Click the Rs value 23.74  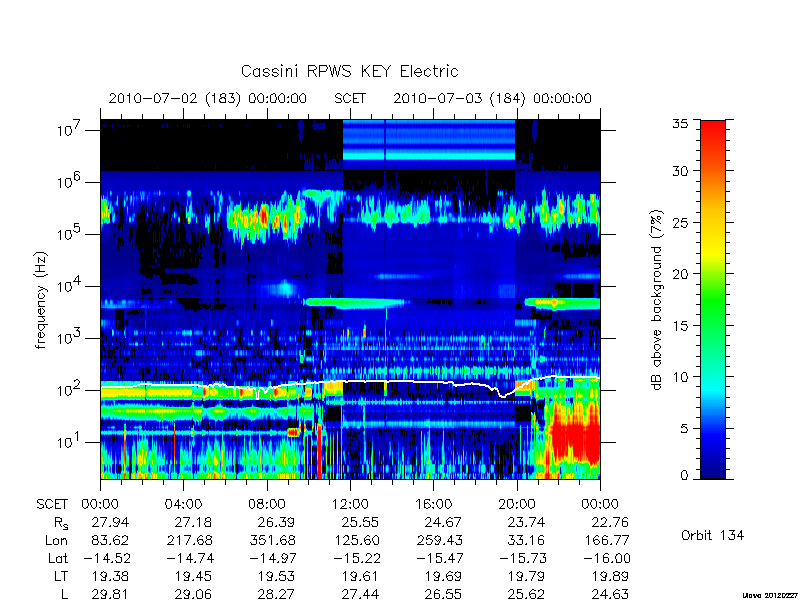[526, 522]
